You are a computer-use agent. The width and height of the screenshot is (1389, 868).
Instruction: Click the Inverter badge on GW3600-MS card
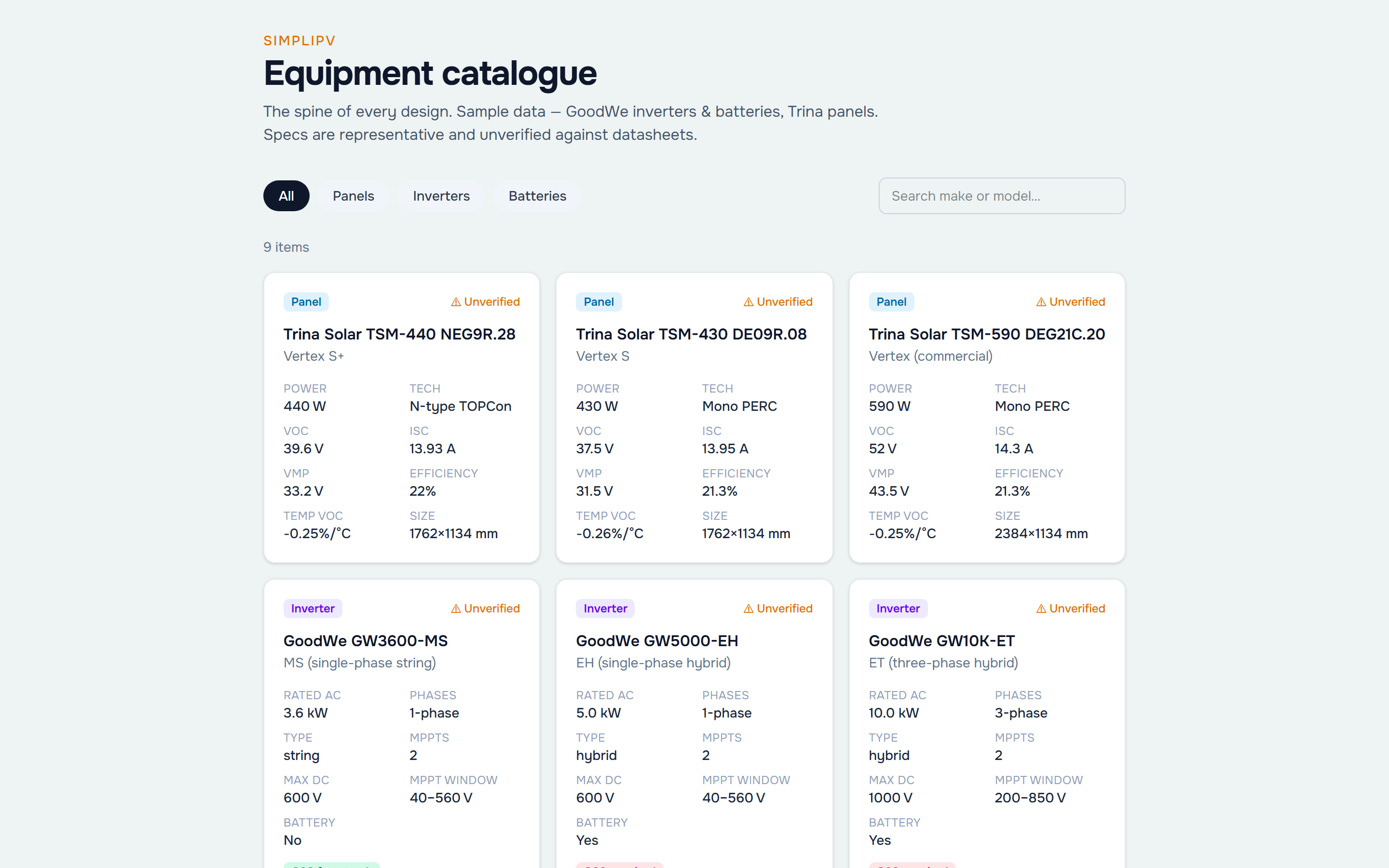[x=313, y=609]
